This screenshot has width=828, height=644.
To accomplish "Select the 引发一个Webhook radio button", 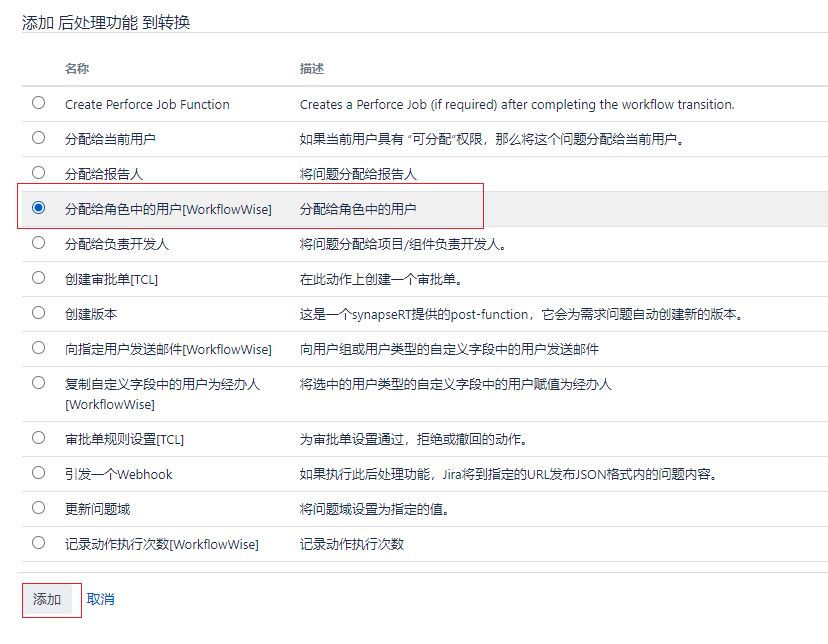I will (x=38, y=473).
